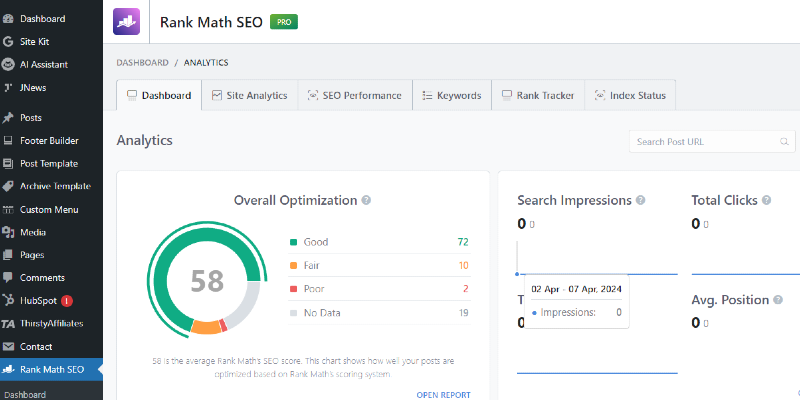The image size is (800, 400).
Task: Switch to the Dashboard analytics tab
Action: (159, 95)
